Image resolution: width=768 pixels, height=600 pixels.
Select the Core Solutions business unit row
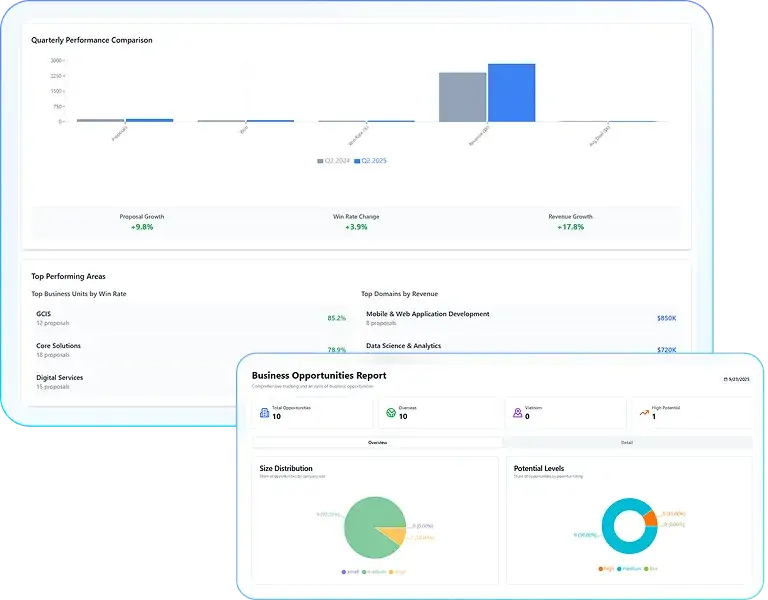(190, 350)
